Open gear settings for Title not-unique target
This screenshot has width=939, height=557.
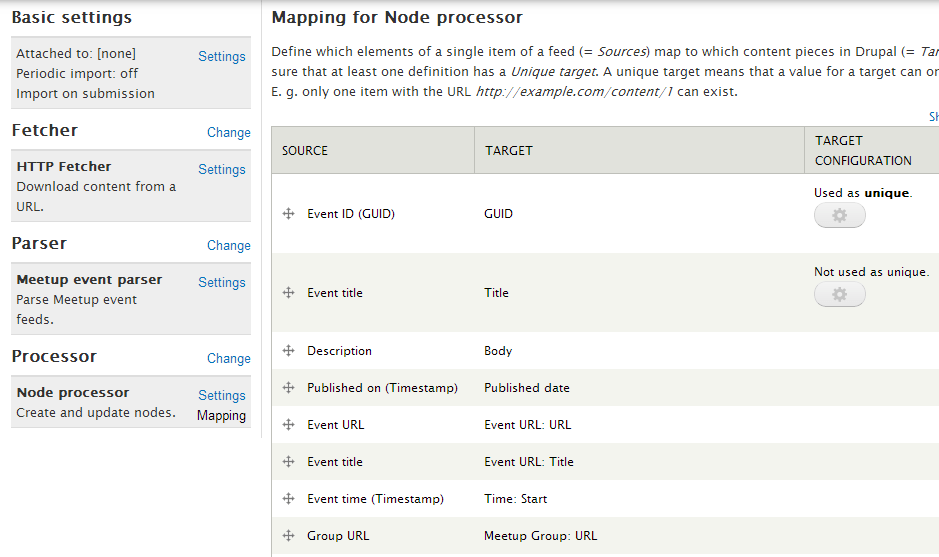tap(840, 294)
